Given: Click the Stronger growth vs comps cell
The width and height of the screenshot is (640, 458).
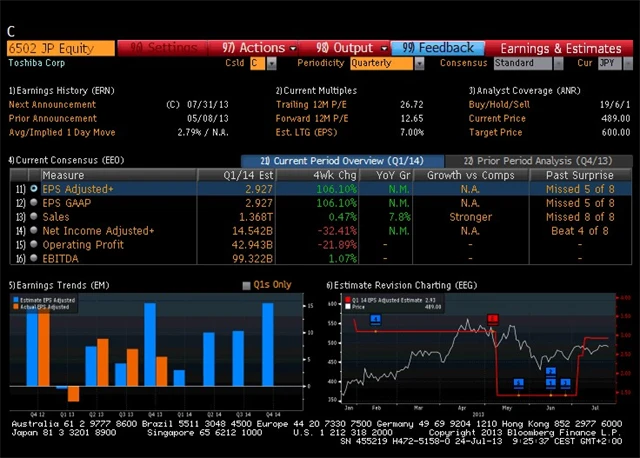Looking at the screenshot, I should click(471, 217).
